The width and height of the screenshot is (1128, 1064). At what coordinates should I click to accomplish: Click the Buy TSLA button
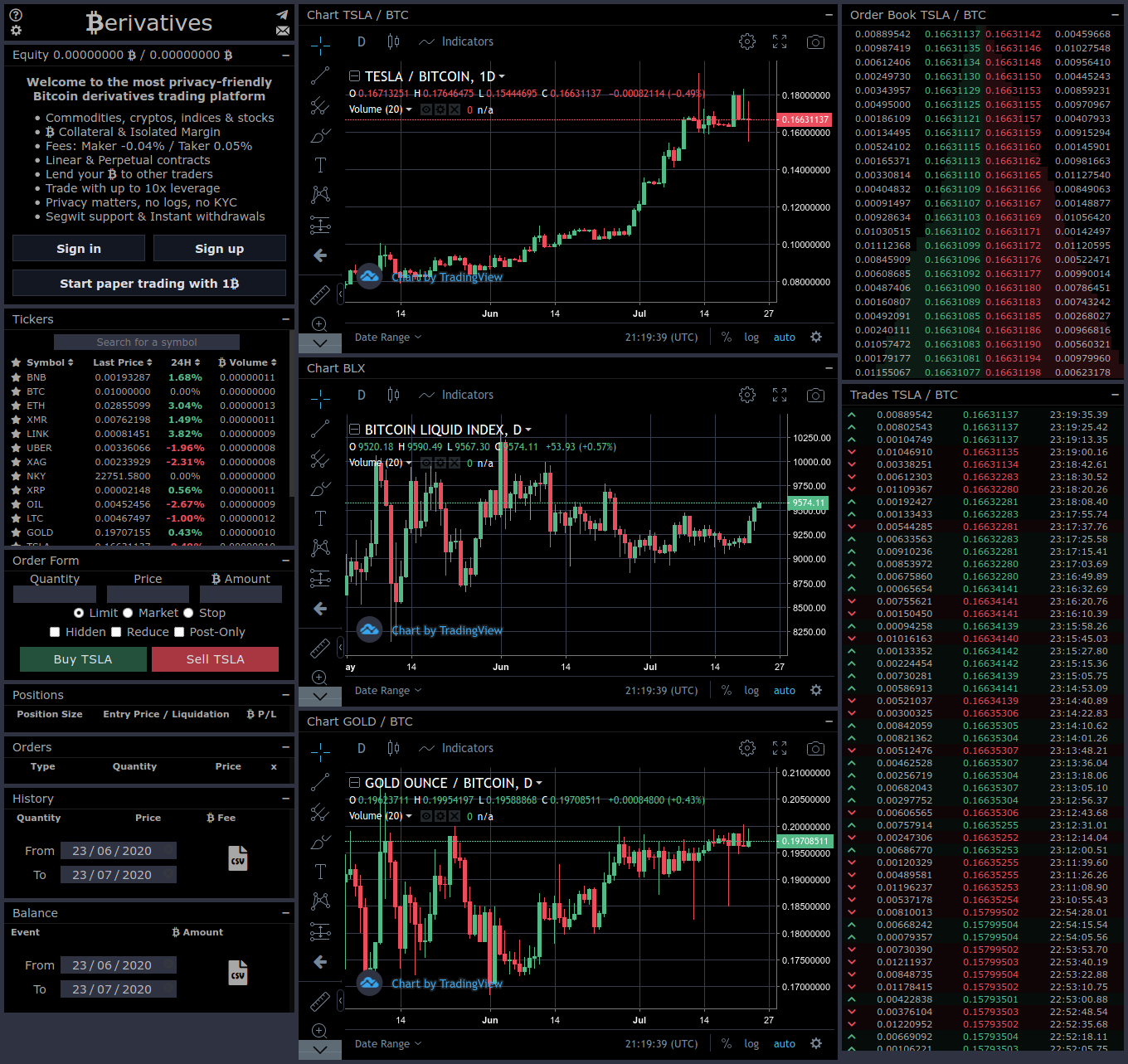pos(83,659)
